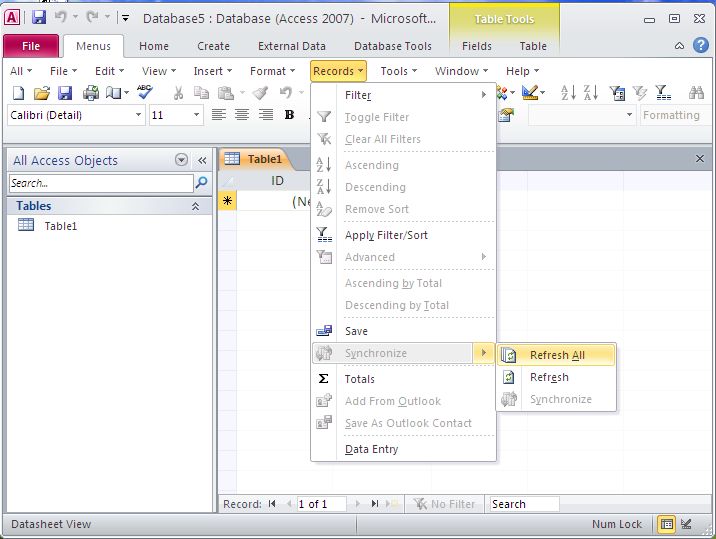Click the Spelling check ABC icon
This screenshot has height=539, width=716.
(x=145, y=92)
